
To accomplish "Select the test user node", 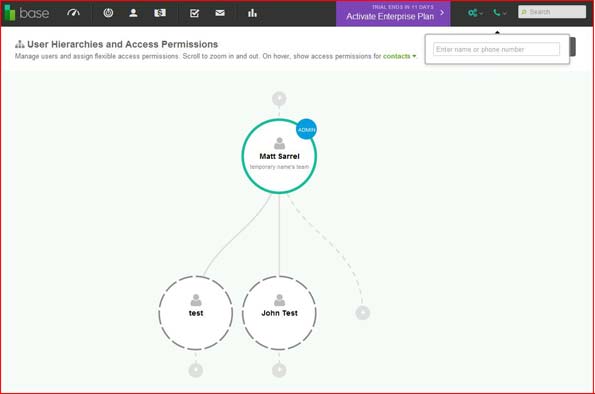I will click(x=195, y=313).
